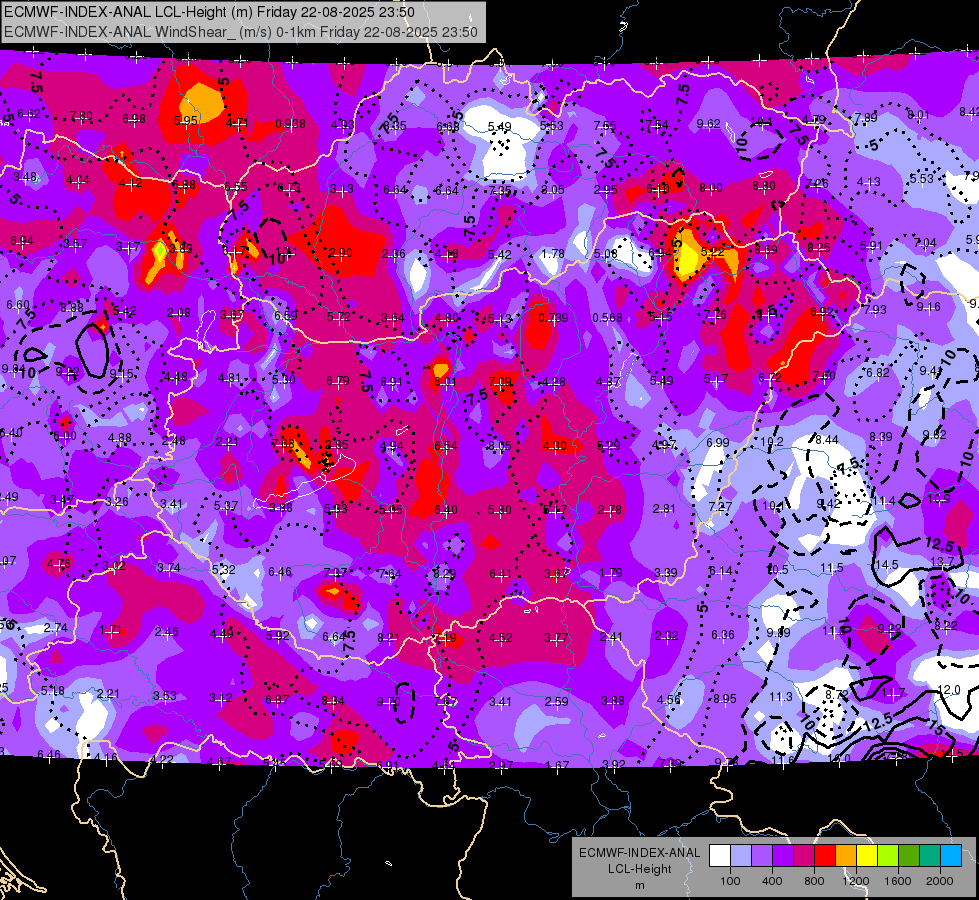The image size is (979, 900).
Task: Click the red legend swatch
Action: coord(825,855)
